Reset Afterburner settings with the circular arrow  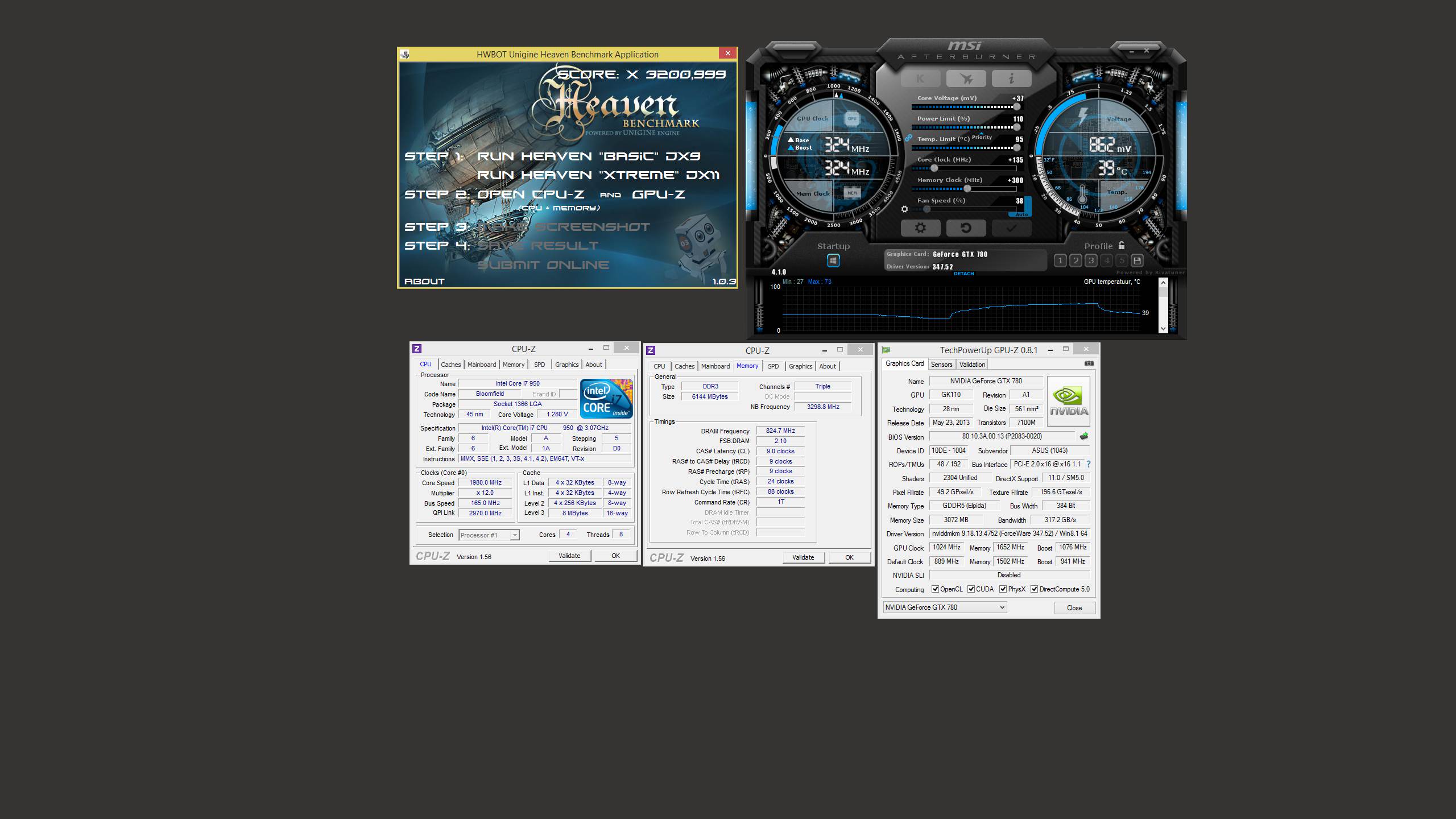pos(966,228)
